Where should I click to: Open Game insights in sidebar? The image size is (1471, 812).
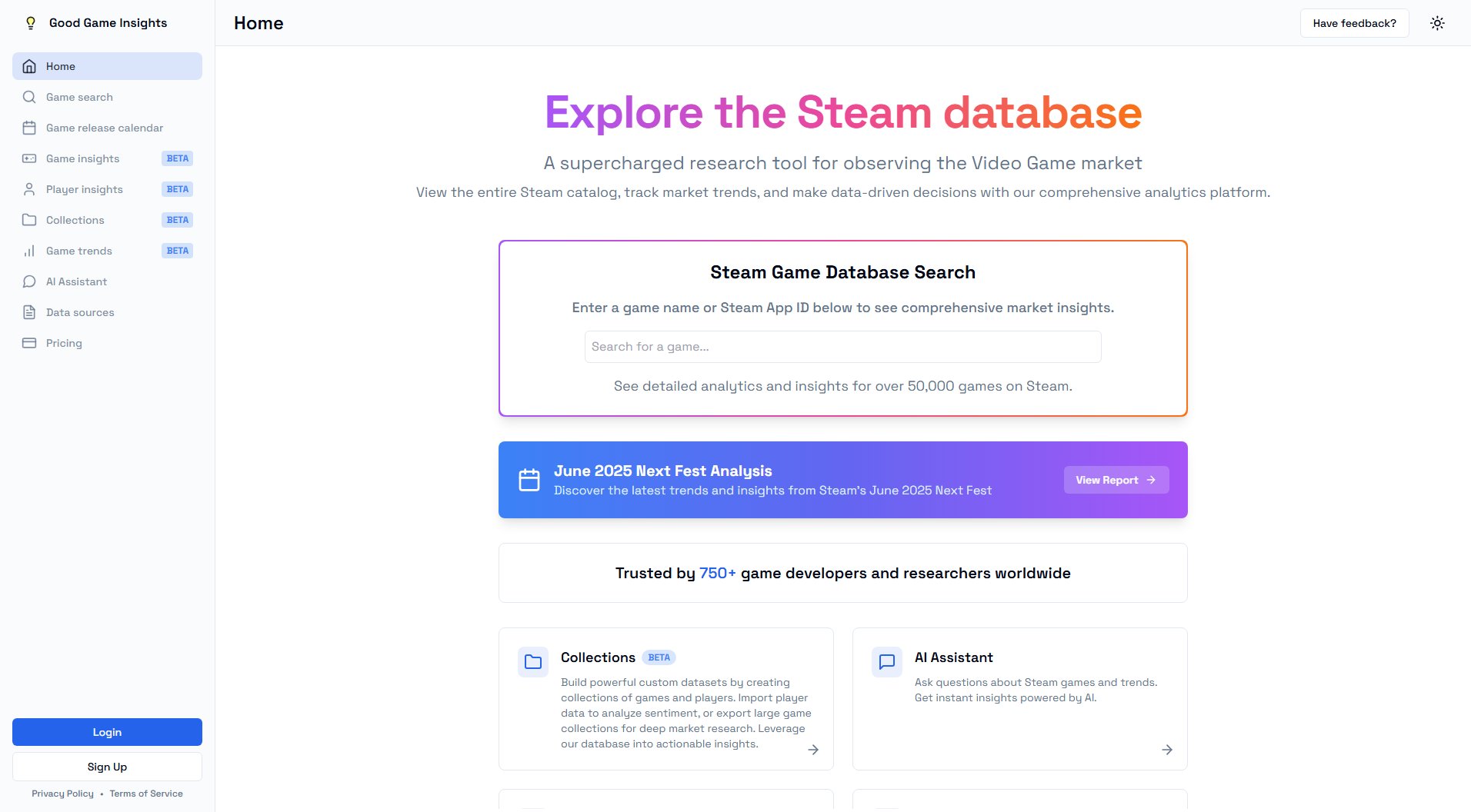click(x=107, y=158)
